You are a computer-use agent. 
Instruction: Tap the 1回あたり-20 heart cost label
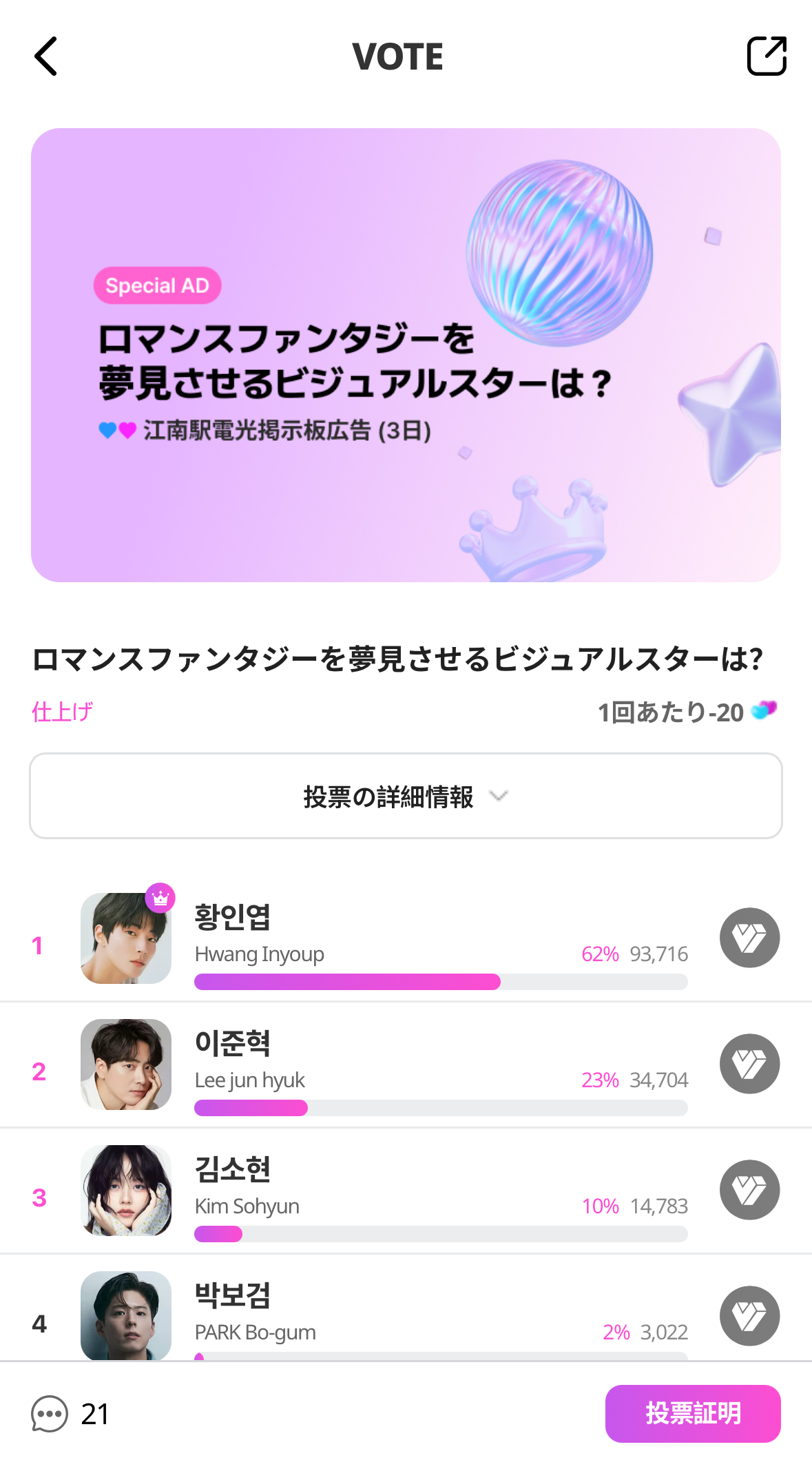686,712
